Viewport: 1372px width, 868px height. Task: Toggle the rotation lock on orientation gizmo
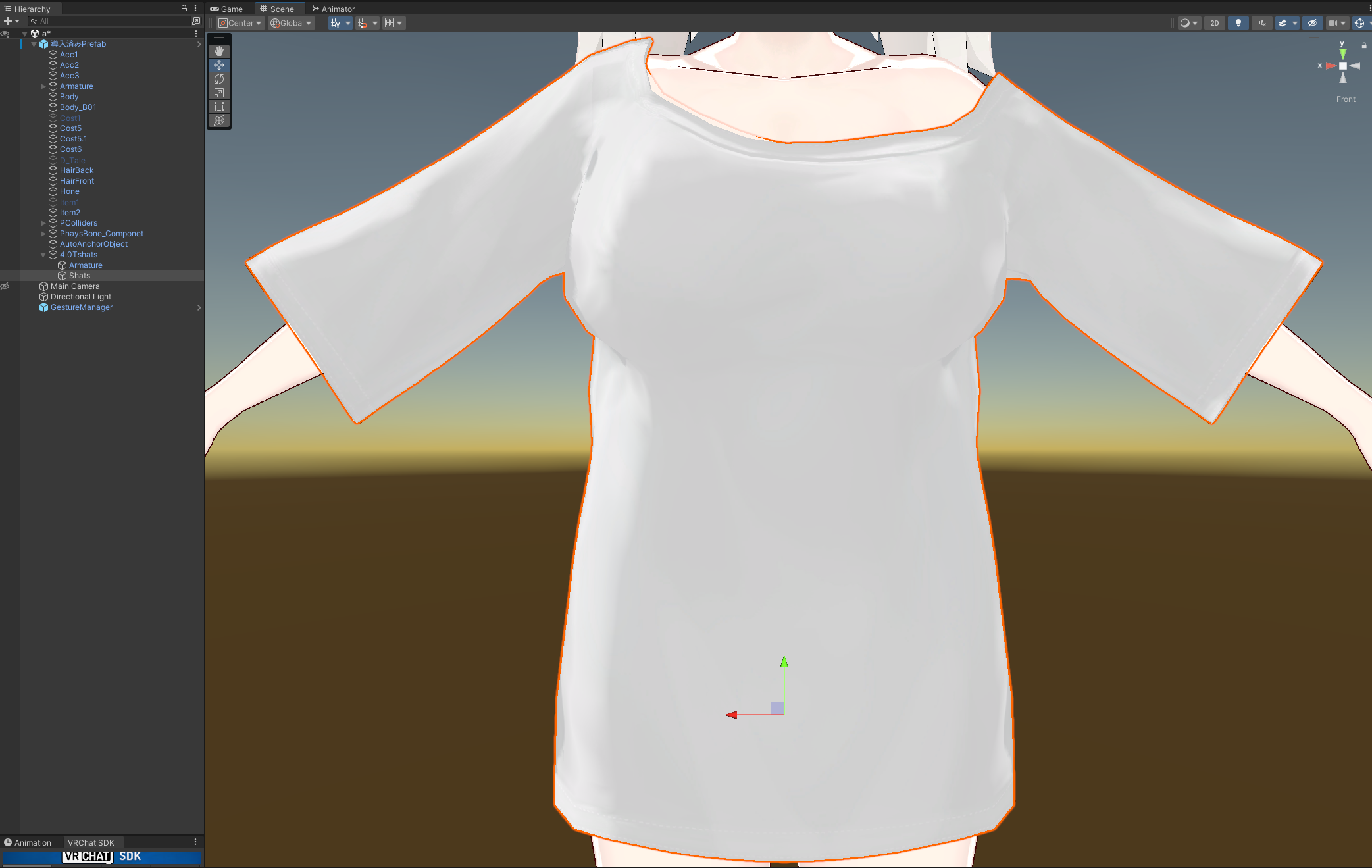(x=1364, y=45)
